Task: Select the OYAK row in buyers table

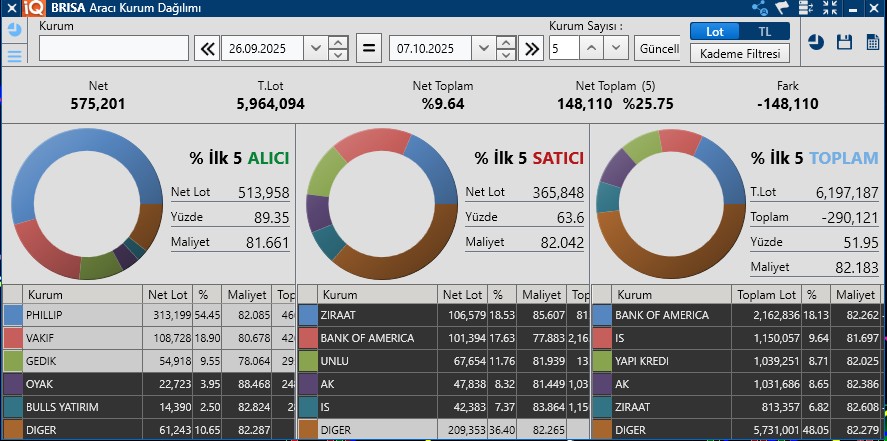Action: pos(149,384)
